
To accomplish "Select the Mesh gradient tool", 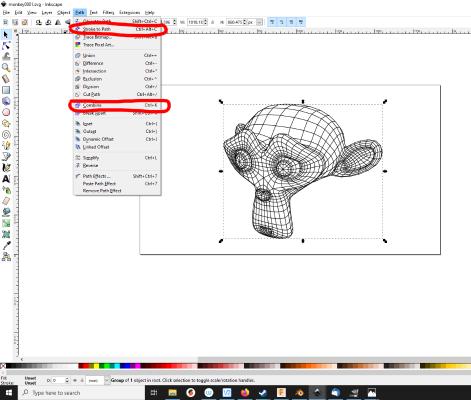I will (6, 234).
